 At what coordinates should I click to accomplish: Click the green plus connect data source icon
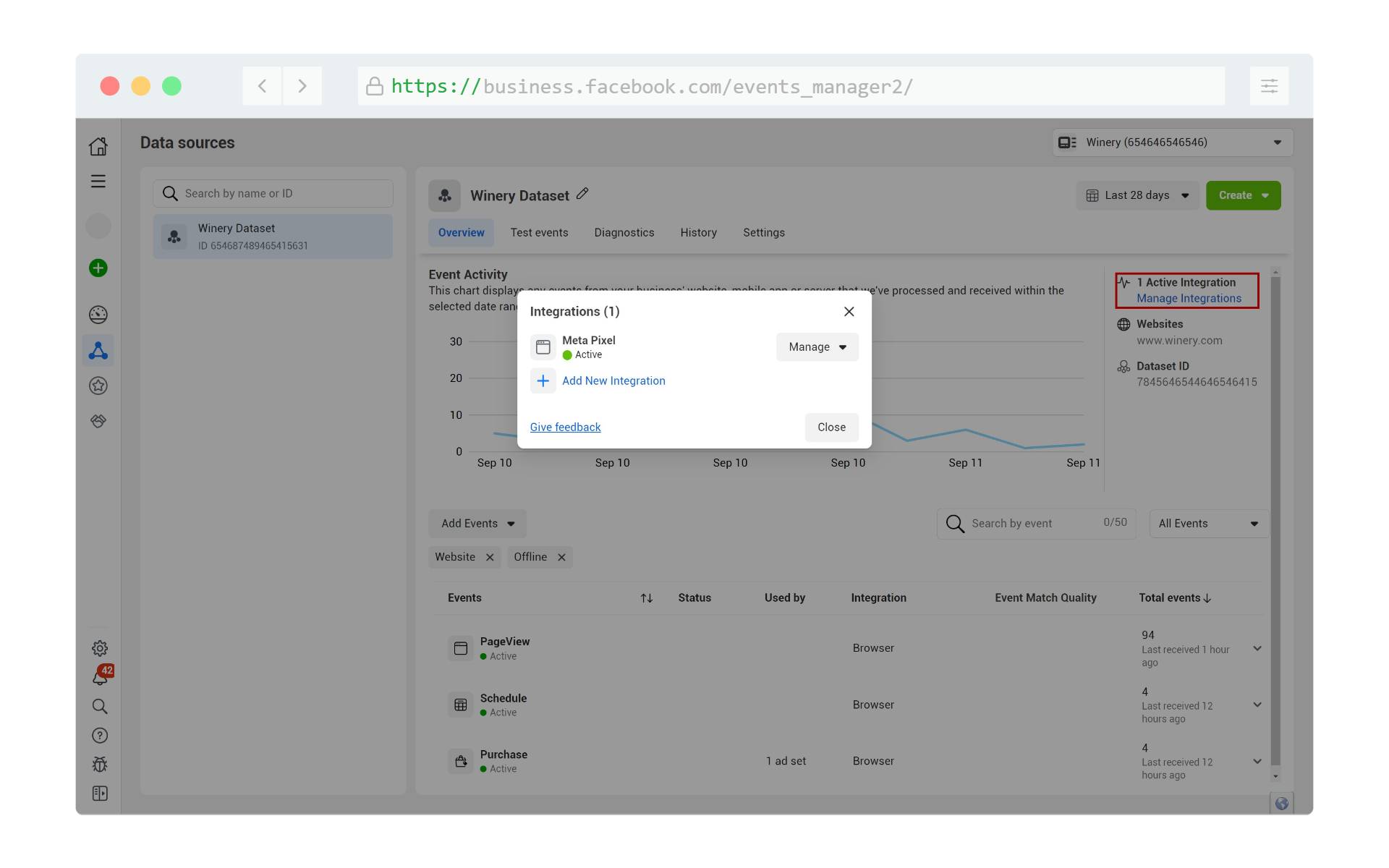98,268
